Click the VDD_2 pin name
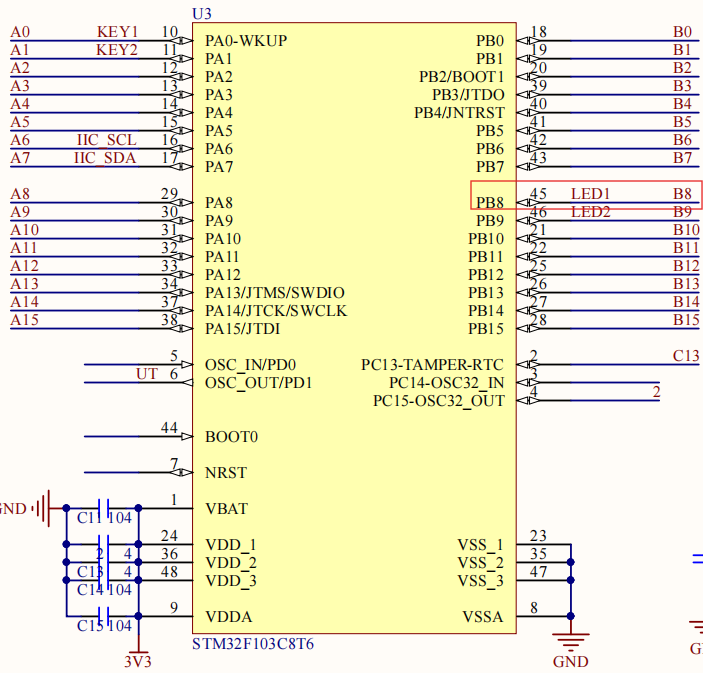The image size is (703, 673). pos(231,563)
